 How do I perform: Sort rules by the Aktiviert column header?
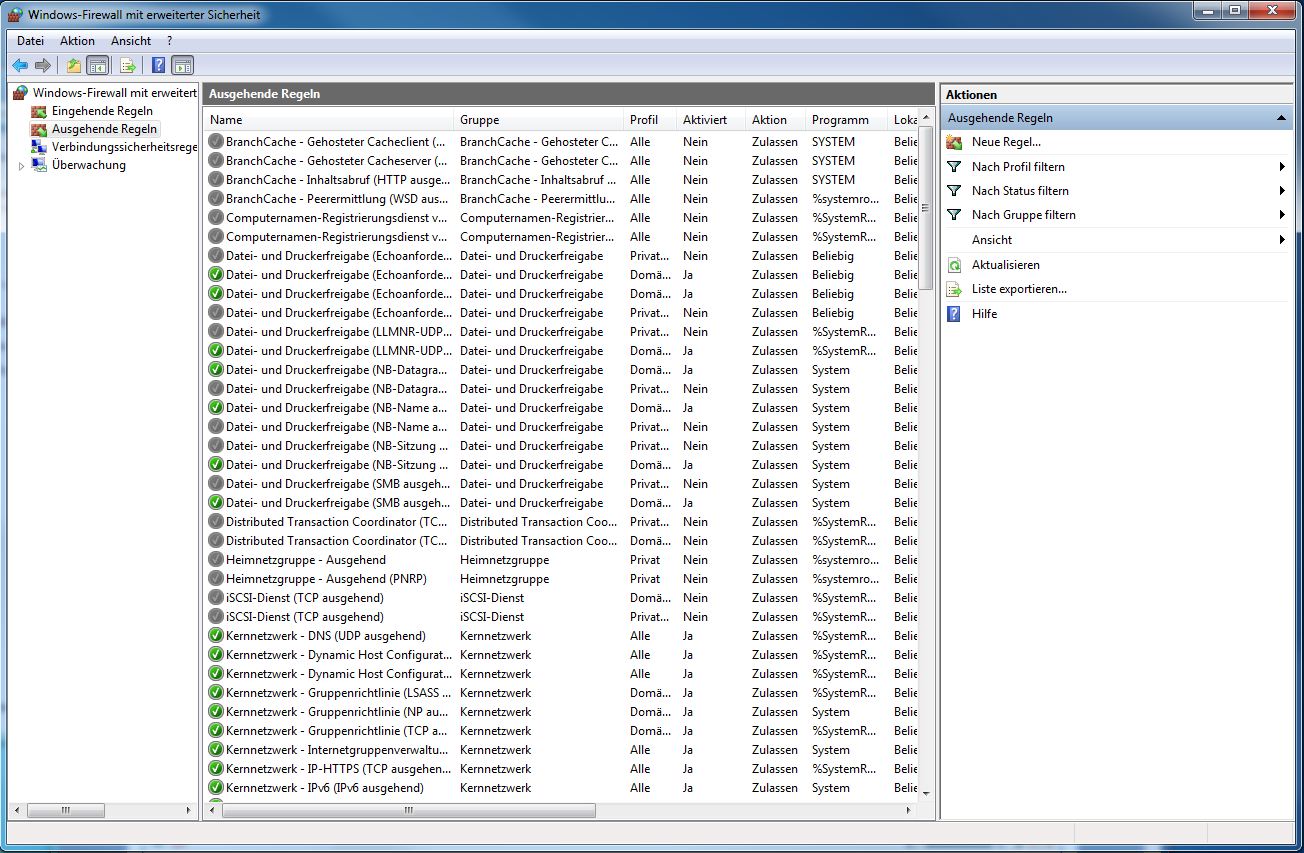point(711,120)
